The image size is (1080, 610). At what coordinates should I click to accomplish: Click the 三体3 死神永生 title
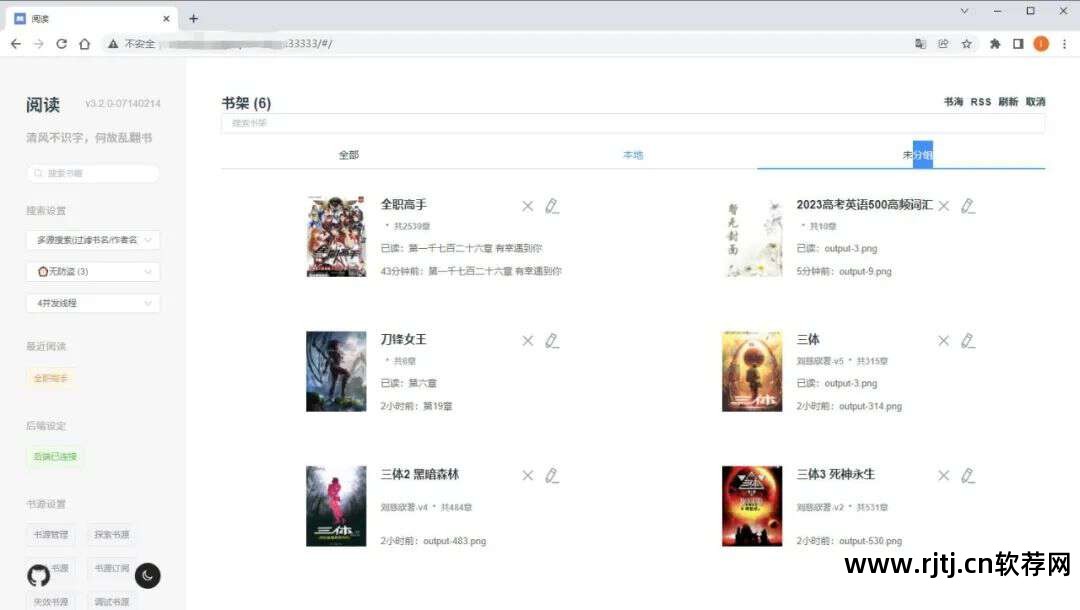[835, 474]
